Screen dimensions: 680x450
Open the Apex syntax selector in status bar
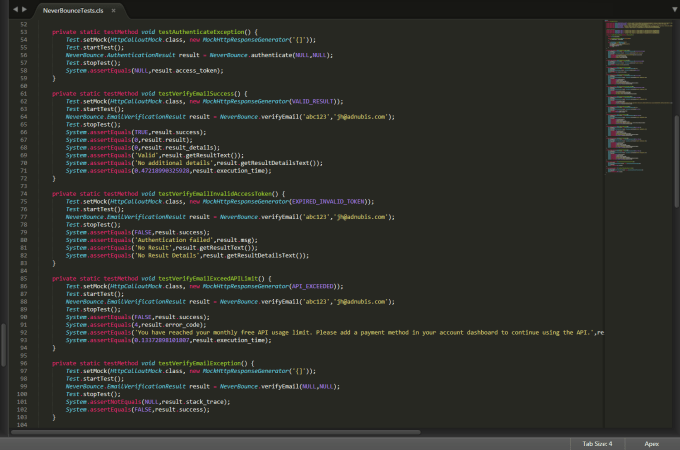pyautogui.click(x=651, y=443)
